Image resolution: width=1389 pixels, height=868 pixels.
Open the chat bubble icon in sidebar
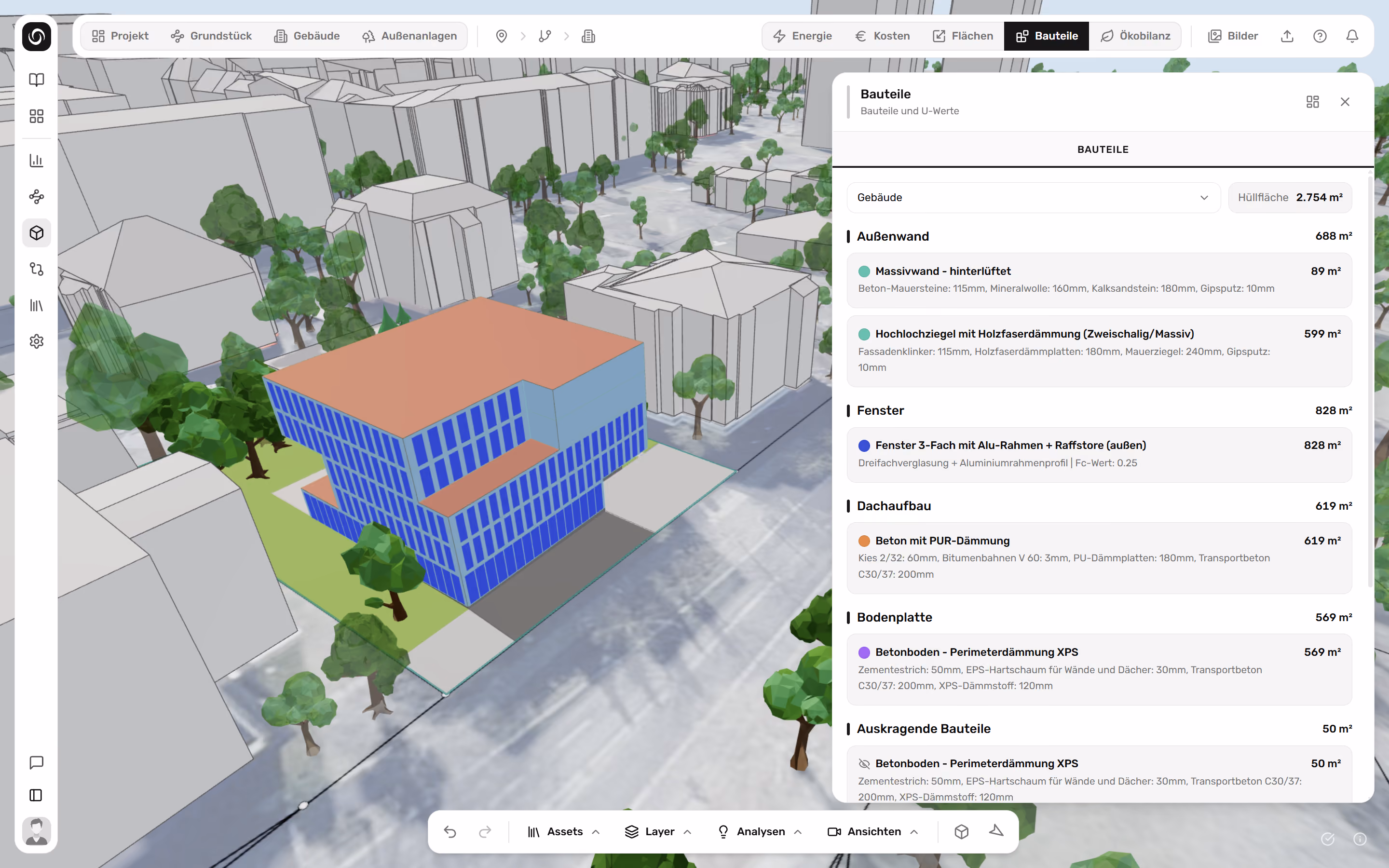(36, 762)
